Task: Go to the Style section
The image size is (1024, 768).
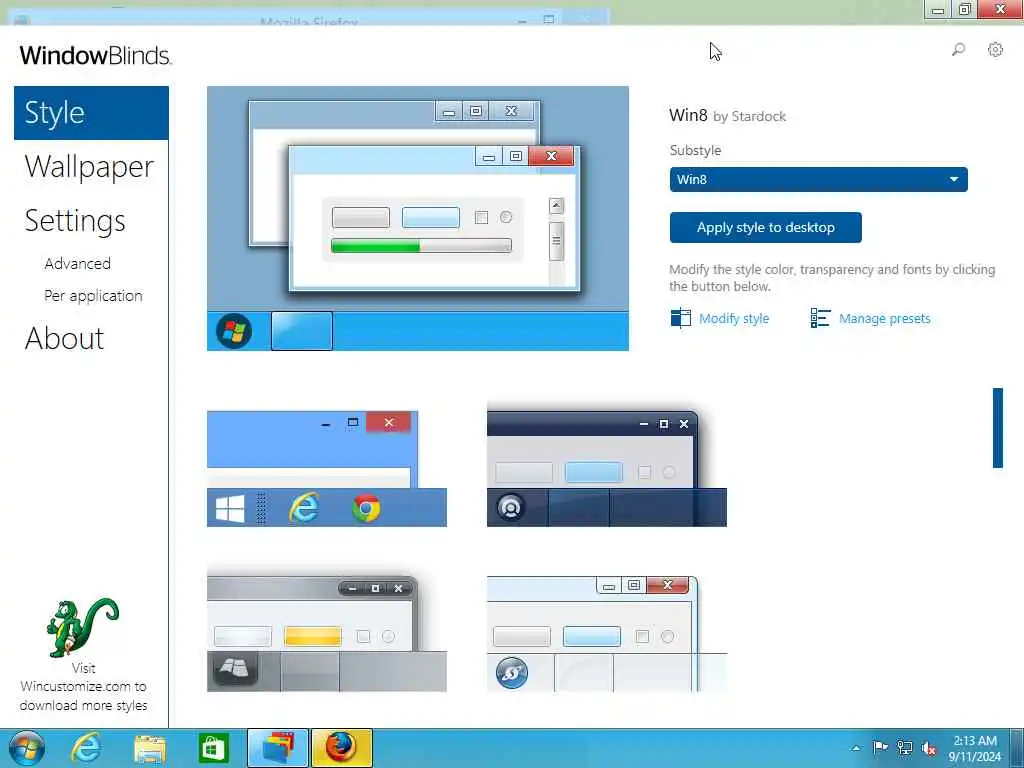Action: pos(91,113)
